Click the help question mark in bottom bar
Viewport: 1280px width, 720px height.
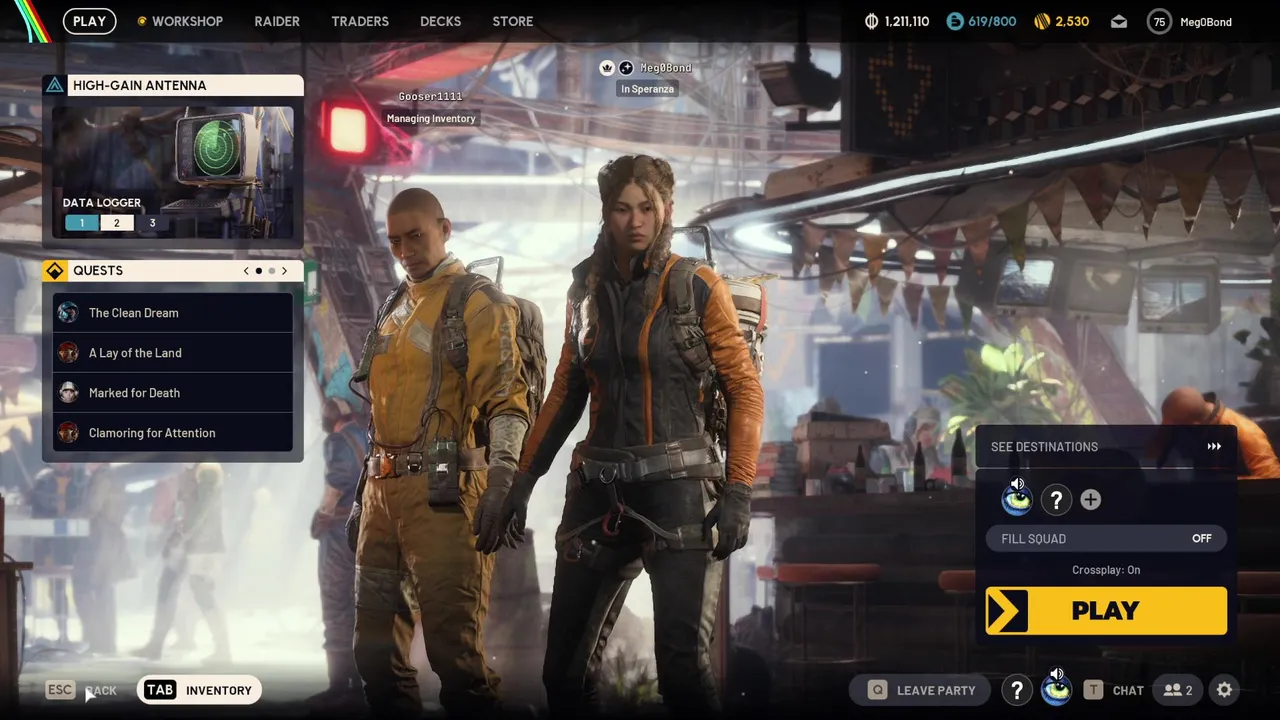click(1017, 690)
